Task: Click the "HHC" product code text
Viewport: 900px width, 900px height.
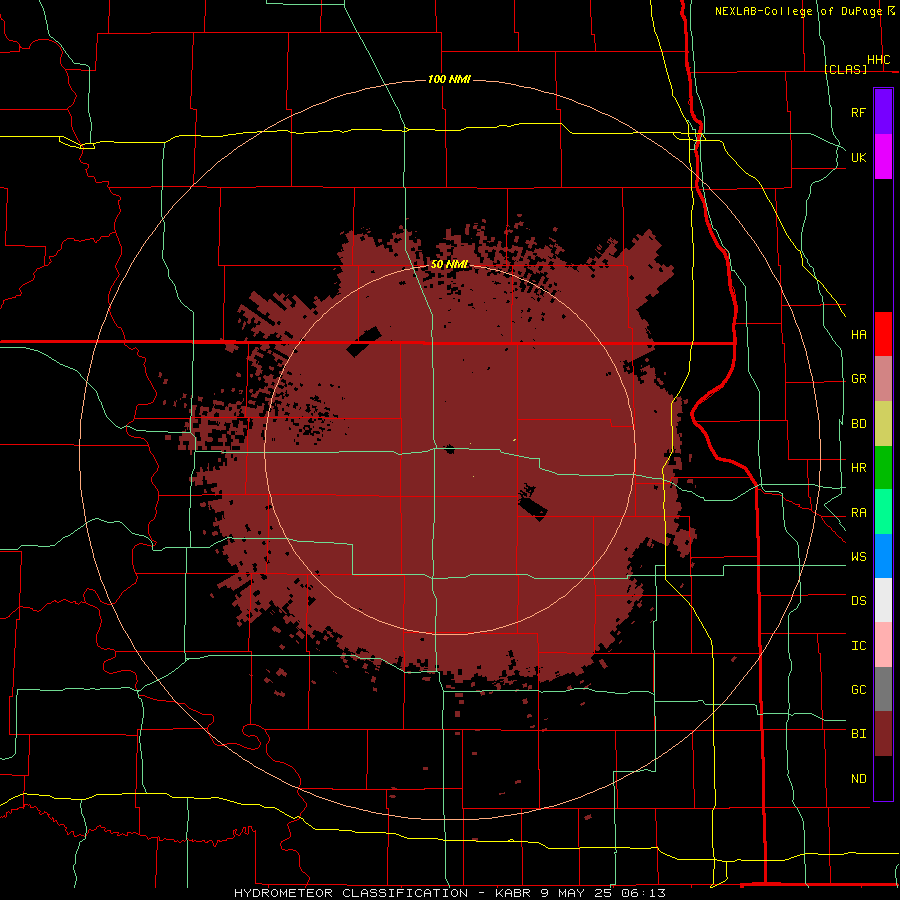Action: pyautogui.click(x=878, y=60)
